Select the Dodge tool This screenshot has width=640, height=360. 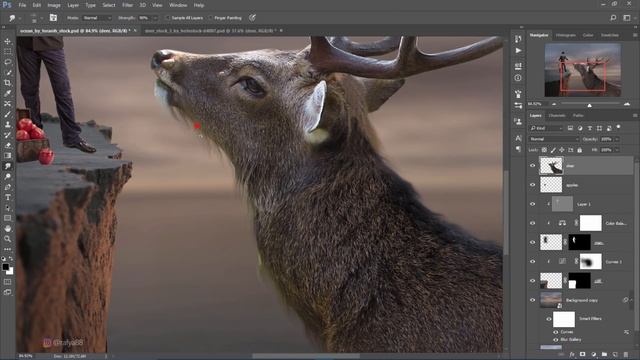(x=7, y=177)
